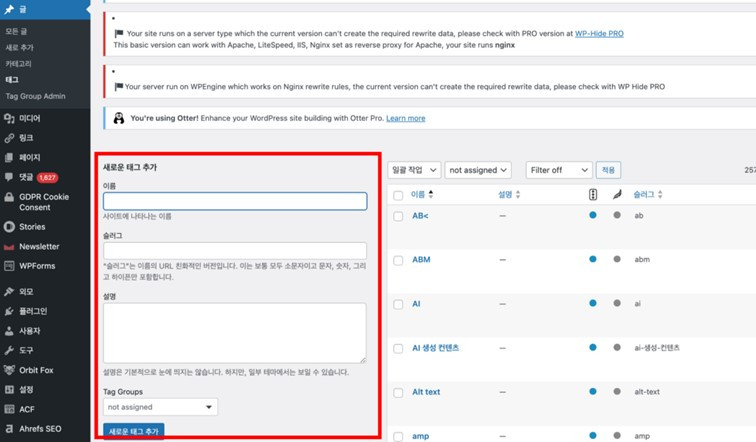Screen dimensions: 756x442
Task: Open 카테고리 submenu item
Action: tap(18, 64)
